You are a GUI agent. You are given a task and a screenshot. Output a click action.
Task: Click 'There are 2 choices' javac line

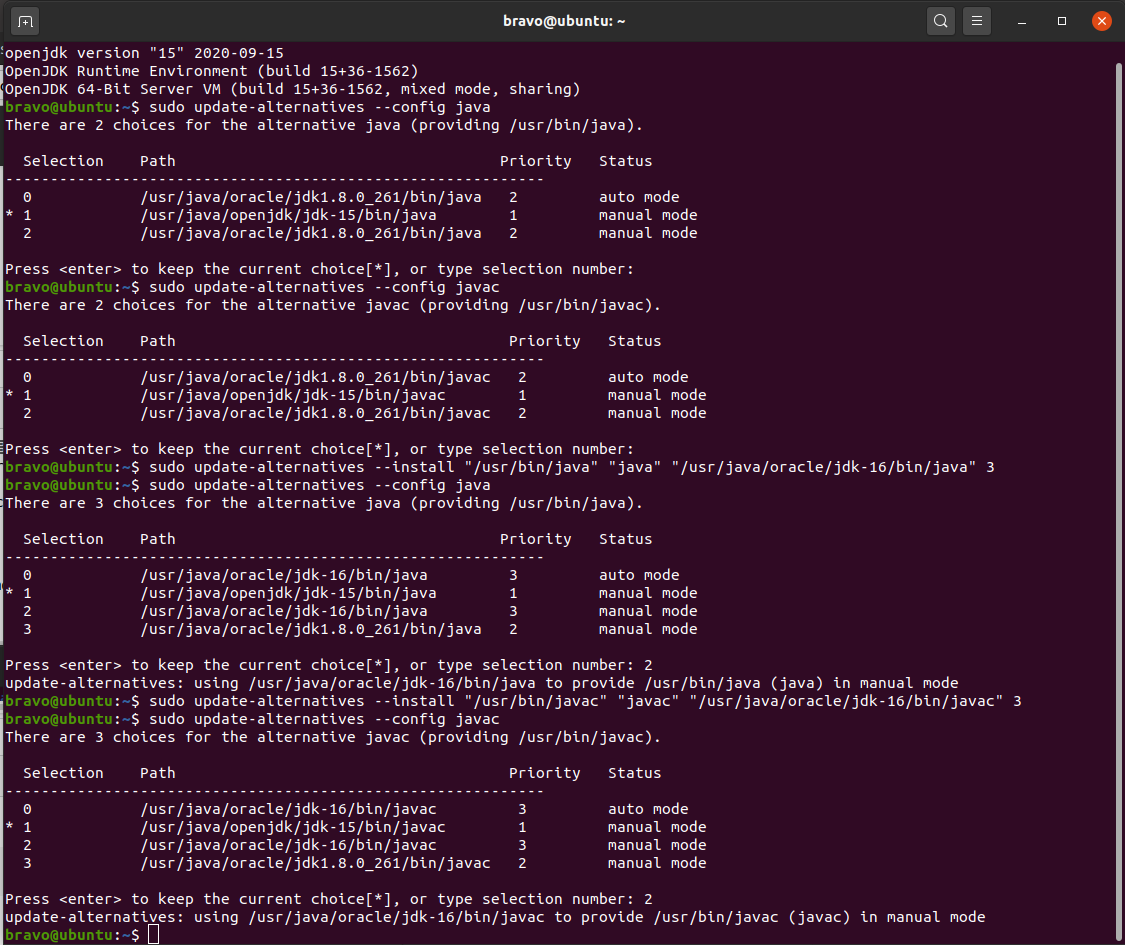[333, 305]
